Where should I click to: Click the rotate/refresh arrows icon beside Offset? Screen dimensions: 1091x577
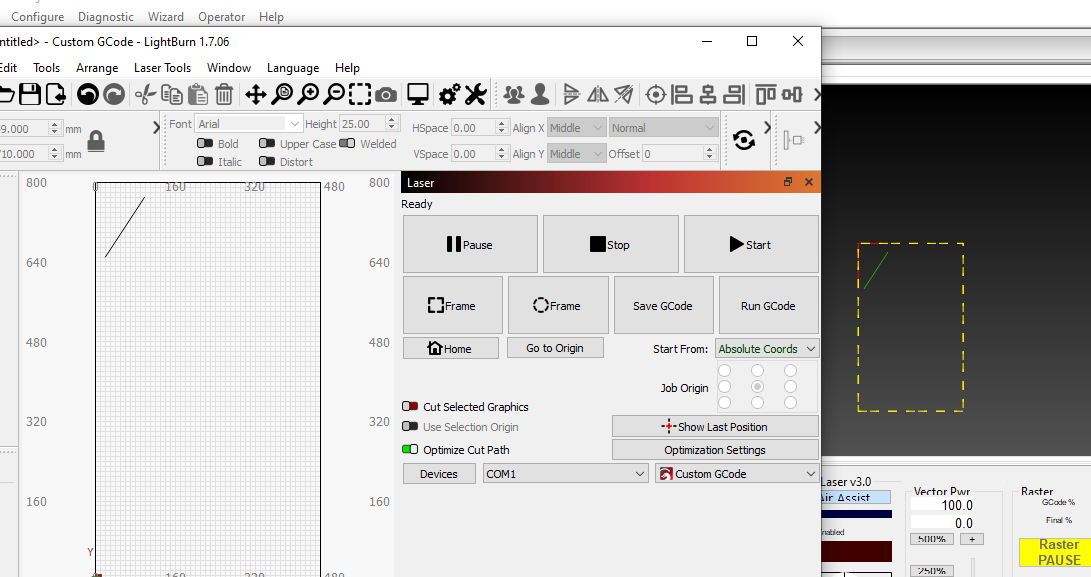click(x=744, y=140)
